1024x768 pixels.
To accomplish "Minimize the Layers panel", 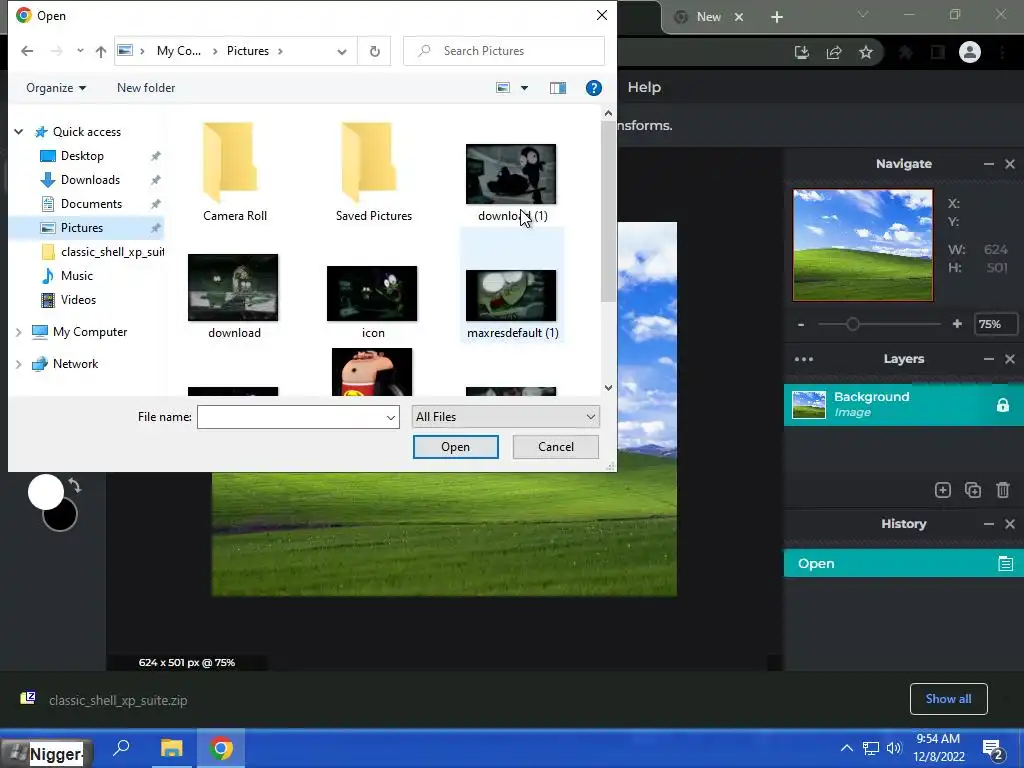I will tap(989, 359).
